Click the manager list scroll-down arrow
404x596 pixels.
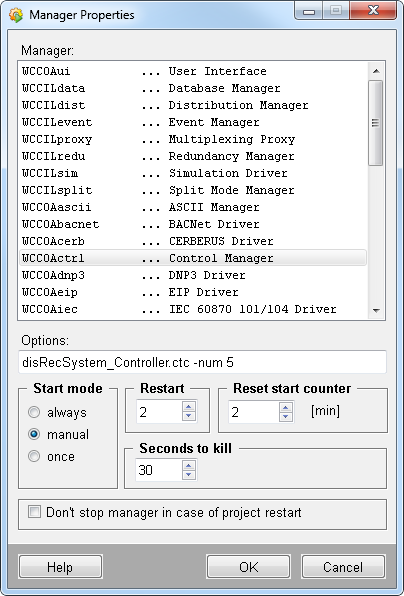pos(376,311)
